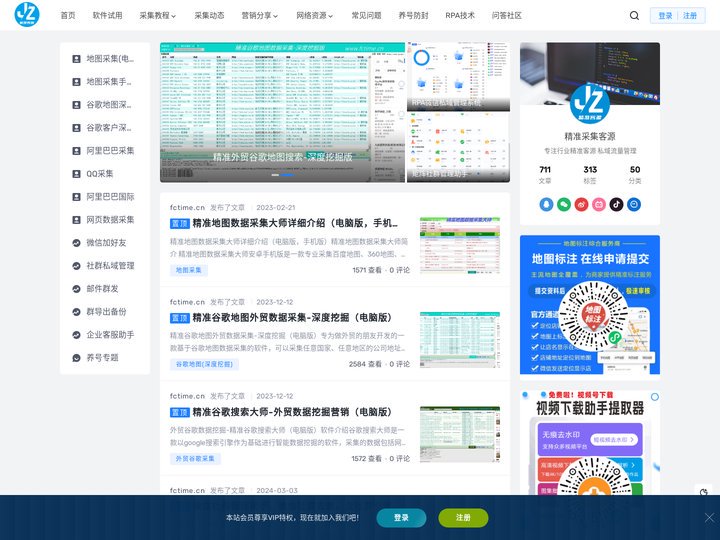Click the QQ social icon in profile card

[x=546, y=204]
